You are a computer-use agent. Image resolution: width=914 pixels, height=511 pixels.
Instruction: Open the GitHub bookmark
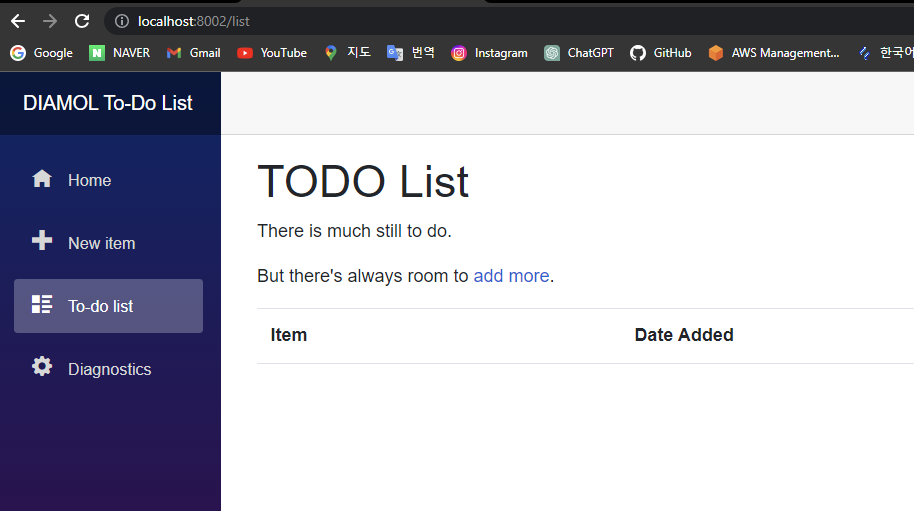coord(660,53)
